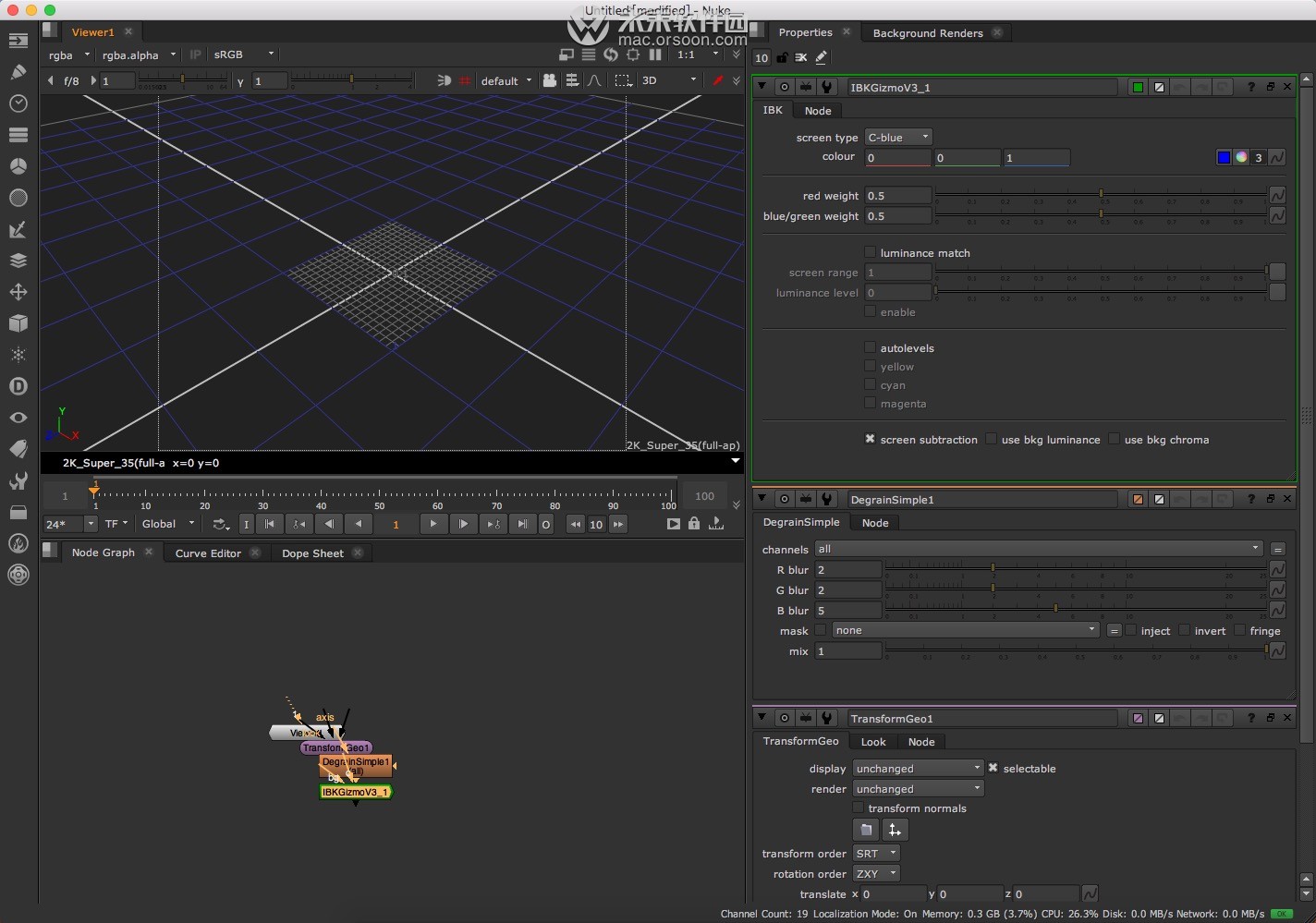Screen dimensions: 1316x923
Task: Clear all property panels with the X-list icon
Action: click(x=801, y=57)
